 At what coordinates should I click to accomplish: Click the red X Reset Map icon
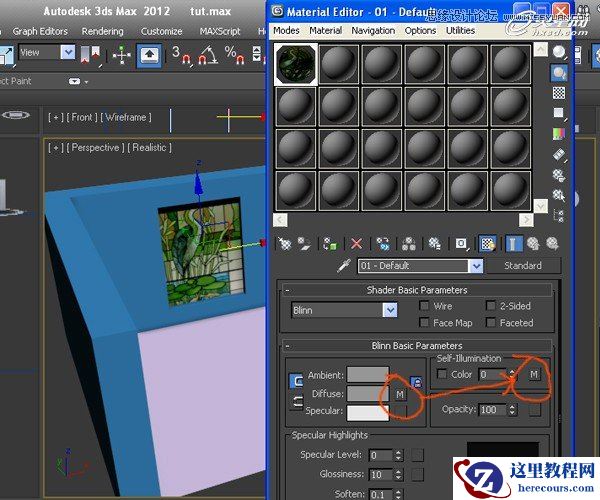356,243
